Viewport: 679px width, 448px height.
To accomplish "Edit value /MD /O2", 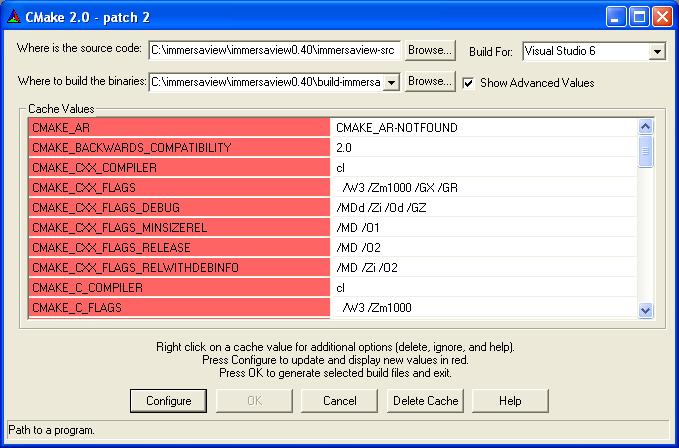I will pyautogui.click(x=484, y=247).
